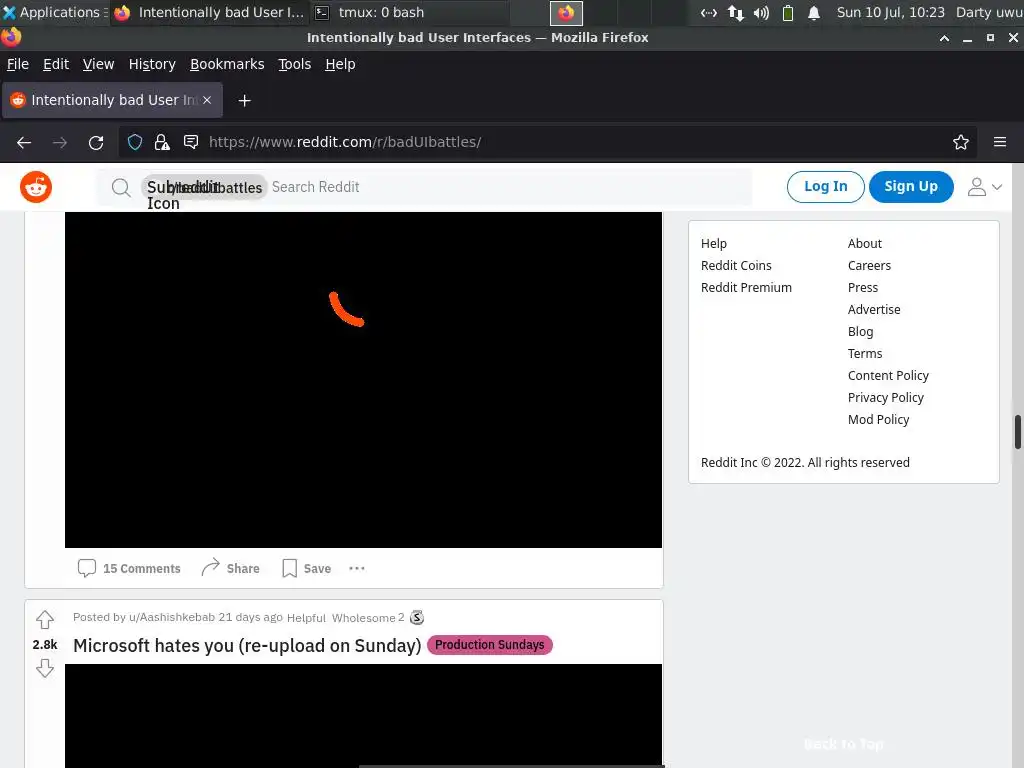Click the Log In button
This screenshot has width=1024, height=768.
[825, 187]
